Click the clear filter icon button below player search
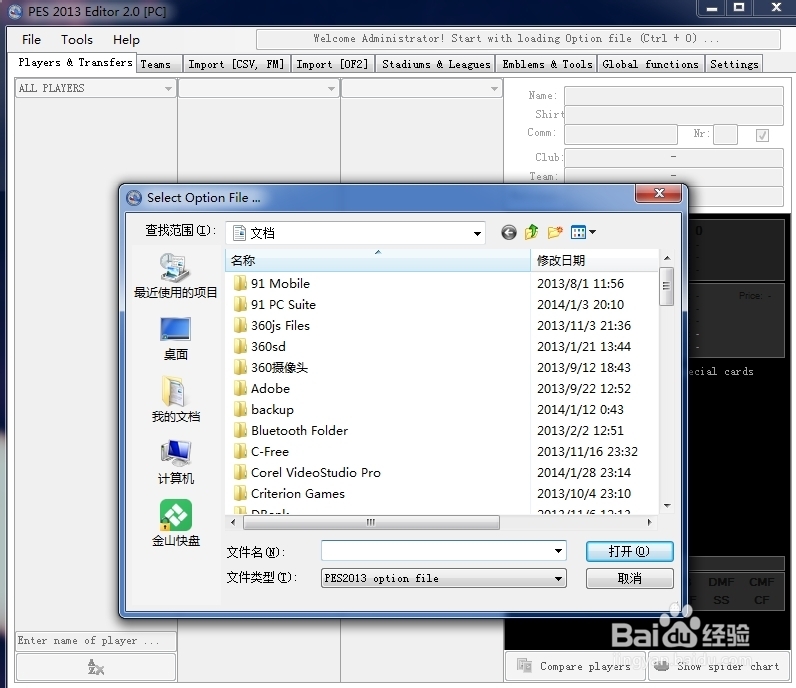Screen dimensions: 796x688 (96, 667)
